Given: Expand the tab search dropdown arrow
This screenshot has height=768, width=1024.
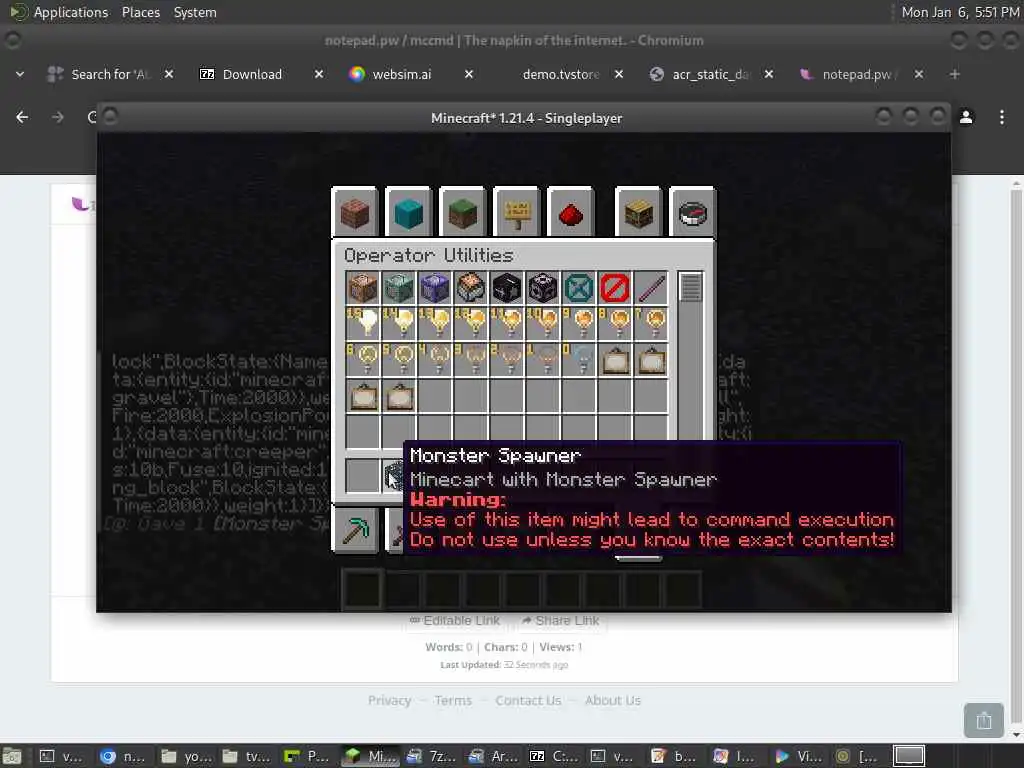Looking at the screenshot, I should [20, 74].
